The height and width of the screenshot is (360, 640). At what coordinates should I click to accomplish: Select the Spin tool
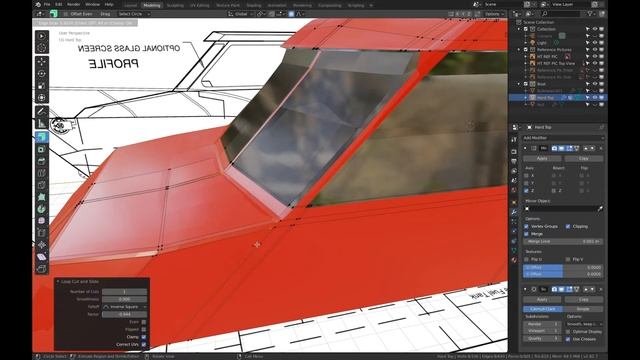[x=42, y=209]
